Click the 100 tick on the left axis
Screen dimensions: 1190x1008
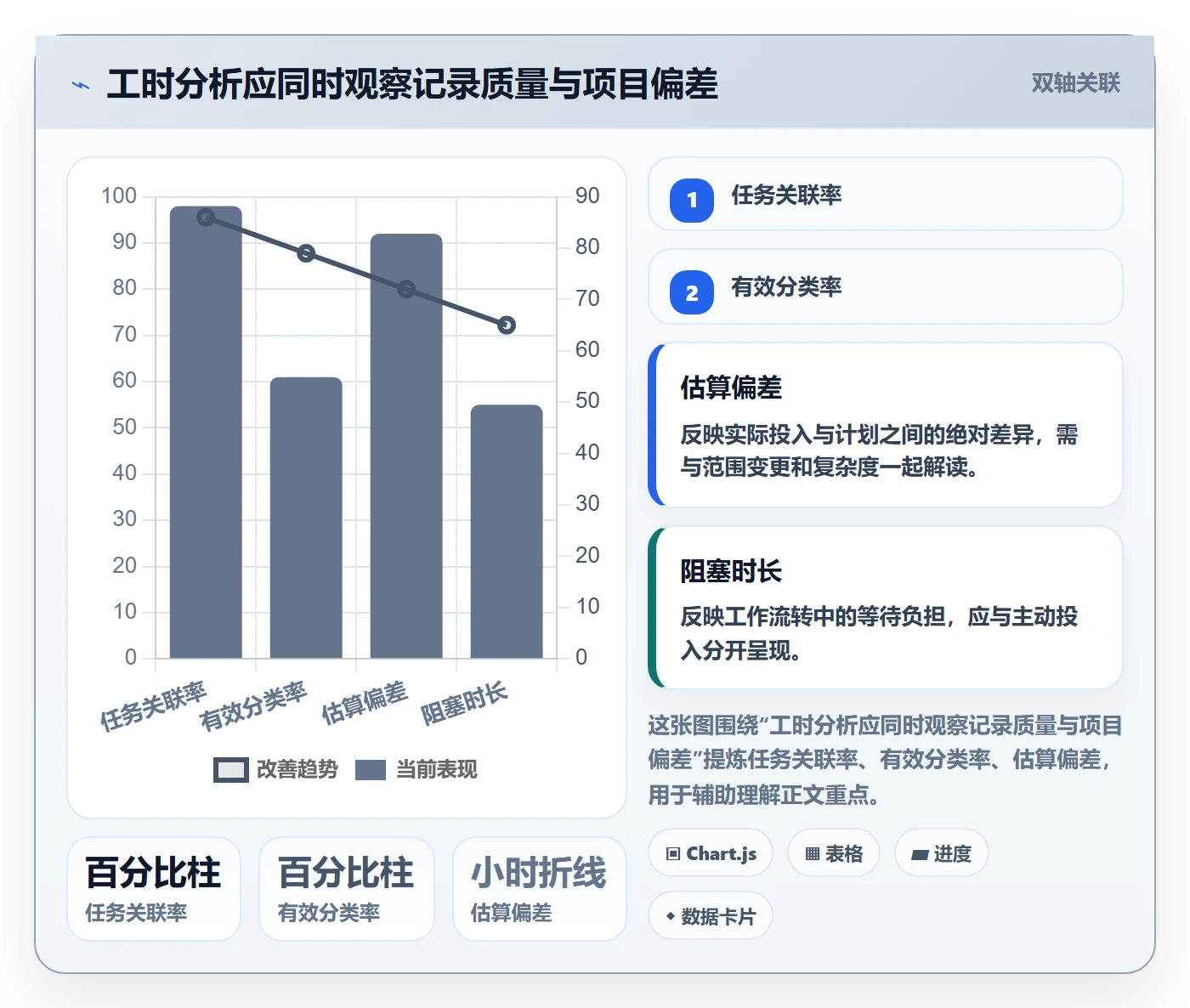119,195
